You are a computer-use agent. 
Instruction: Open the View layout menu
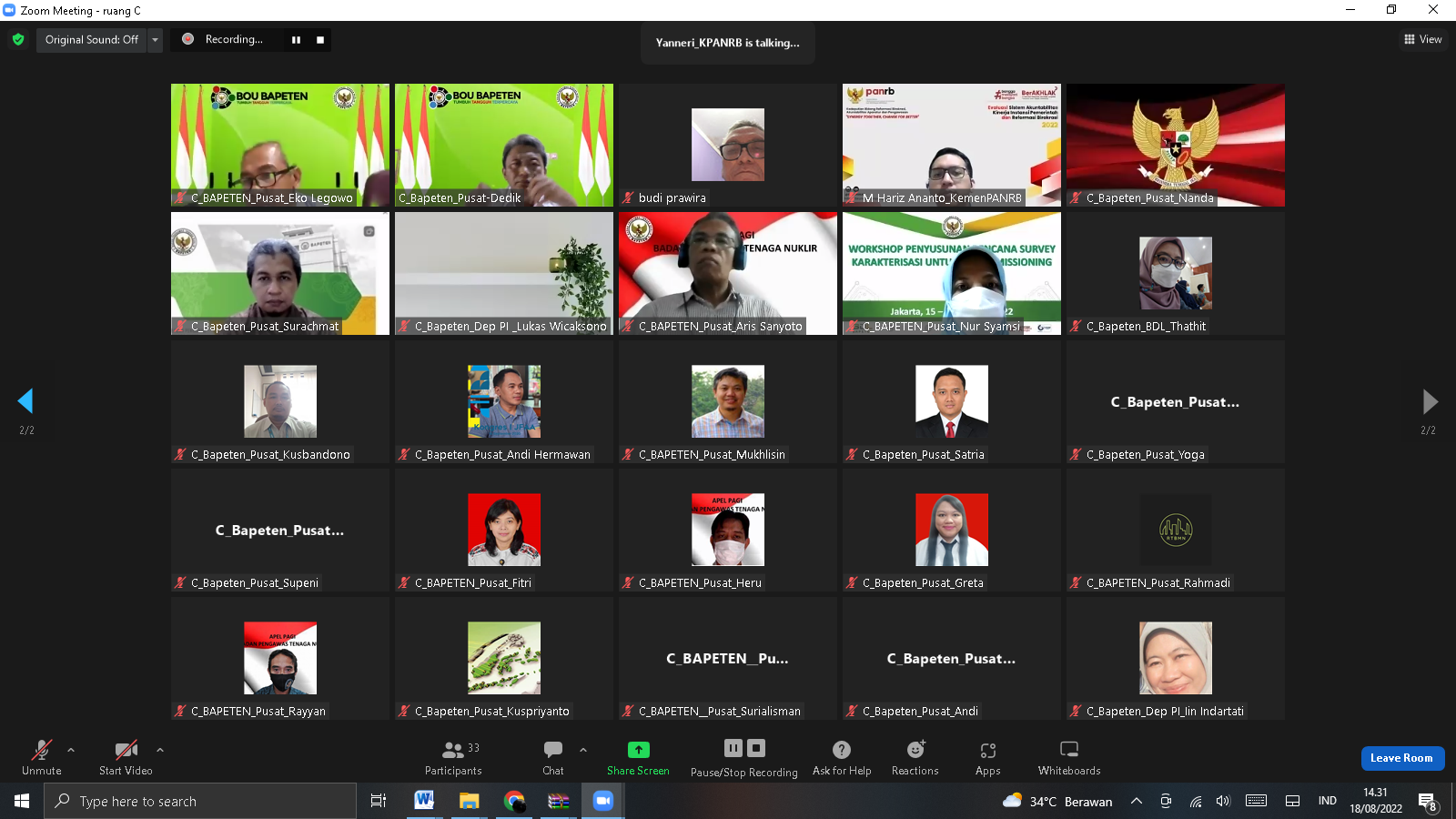(x=1422, y=39)
